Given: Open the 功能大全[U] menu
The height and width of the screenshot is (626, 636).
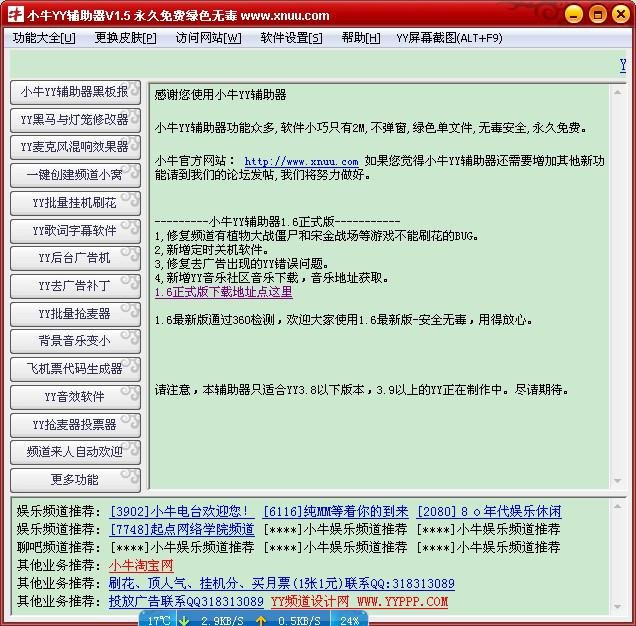Looking at the screenshot, I should (44, 38).
